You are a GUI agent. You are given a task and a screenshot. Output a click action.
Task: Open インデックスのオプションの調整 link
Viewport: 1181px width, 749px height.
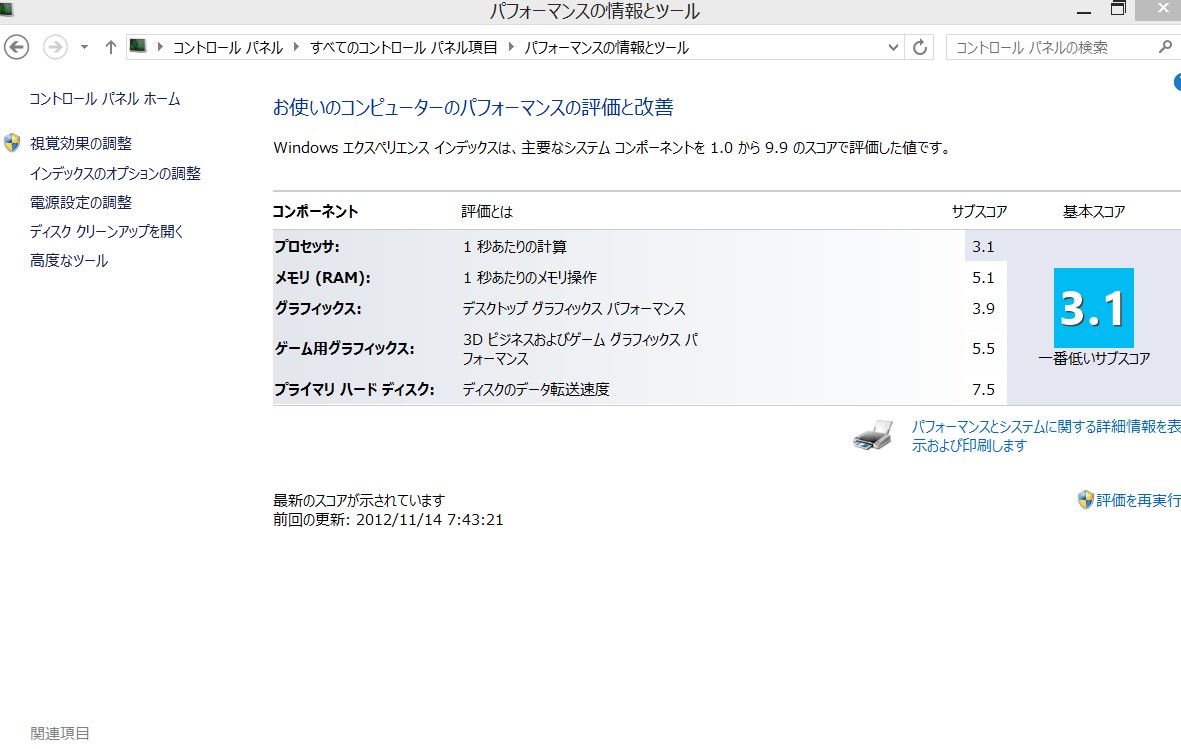115,173
